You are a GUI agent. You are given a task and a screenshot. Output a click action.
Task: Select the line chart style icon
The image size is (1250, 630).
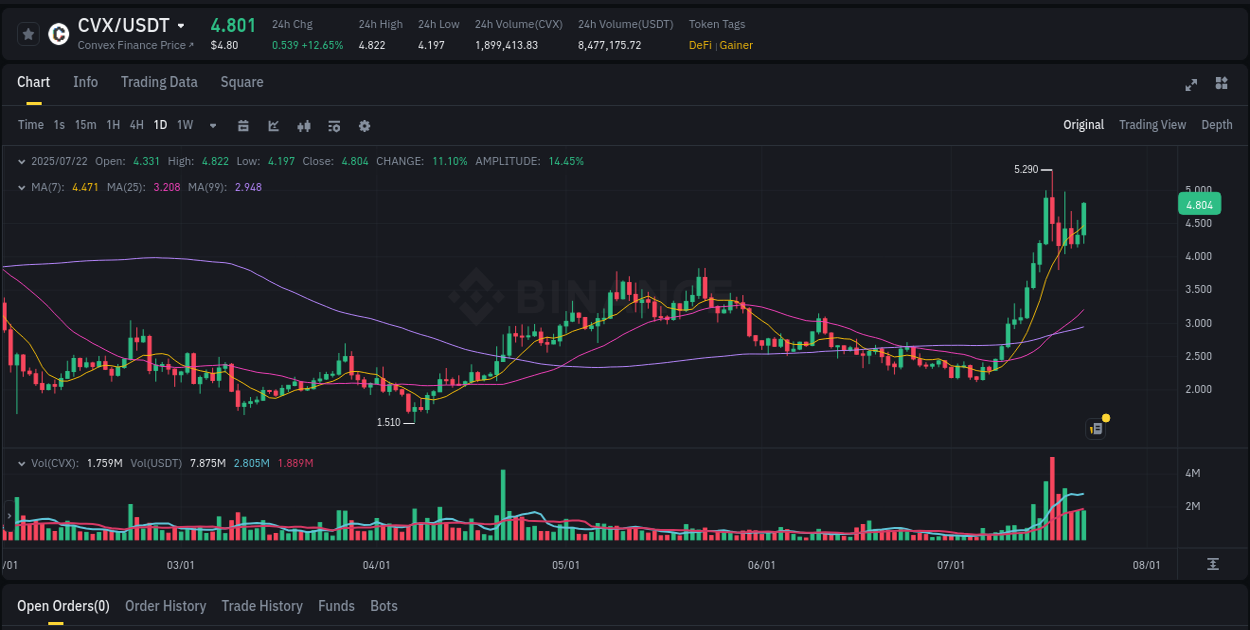tap(273, 126)
